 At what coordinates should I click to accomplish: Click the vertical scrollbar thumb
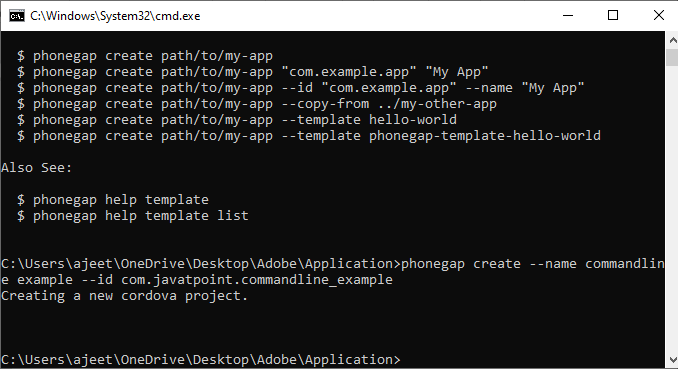pos(672,58)
